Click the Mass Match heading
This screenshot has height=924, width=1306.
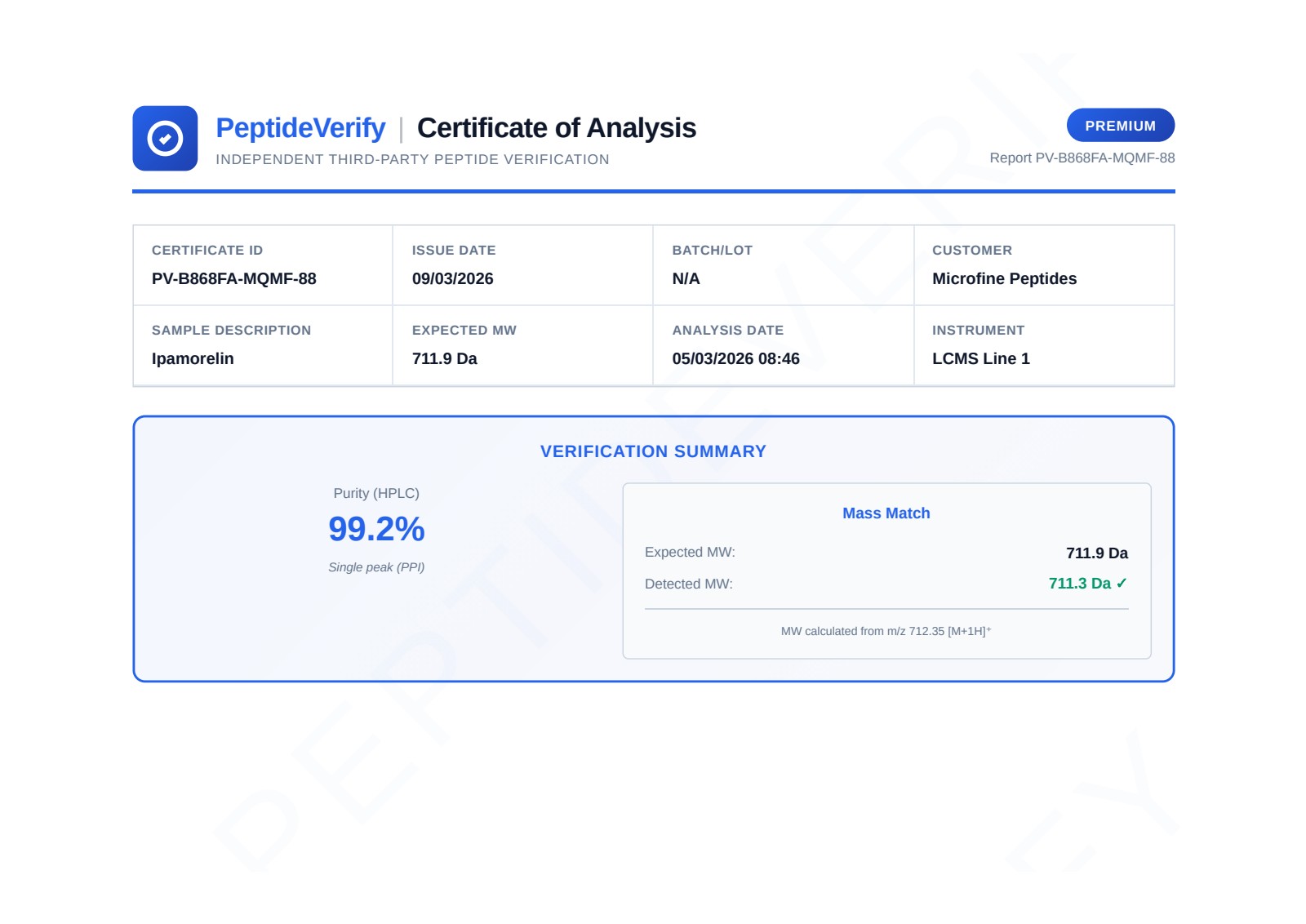point(886,513)
